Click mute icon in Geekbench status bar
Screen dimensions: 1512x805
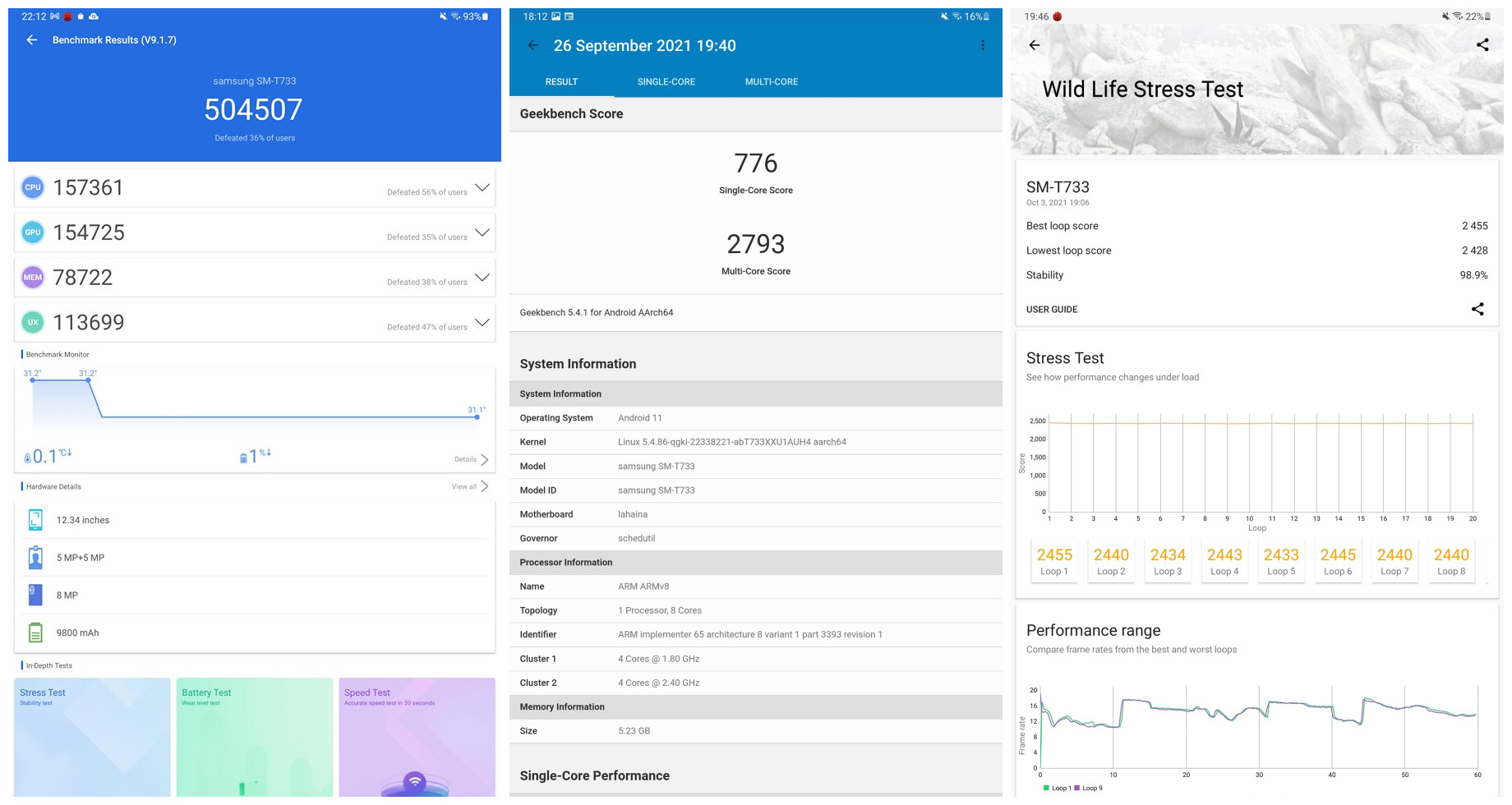click(944, 16)
